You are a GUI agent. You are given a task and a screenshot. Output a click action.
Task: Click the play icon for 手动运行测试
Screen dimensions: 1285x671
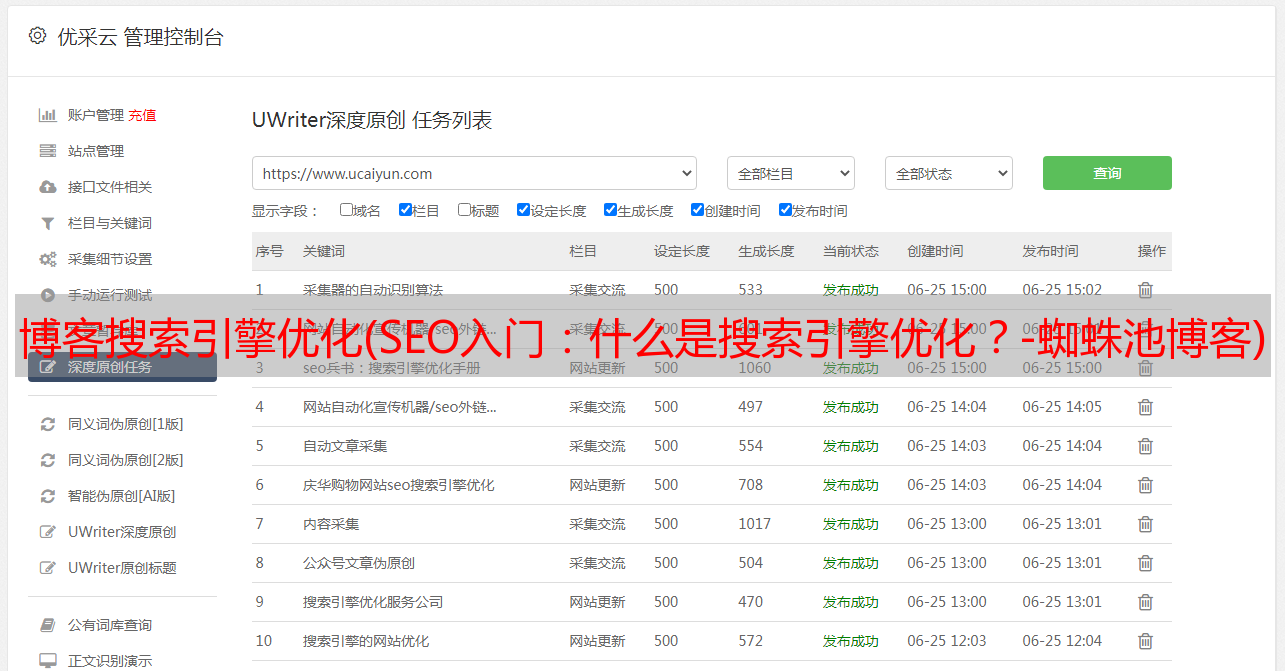[47, 295]
